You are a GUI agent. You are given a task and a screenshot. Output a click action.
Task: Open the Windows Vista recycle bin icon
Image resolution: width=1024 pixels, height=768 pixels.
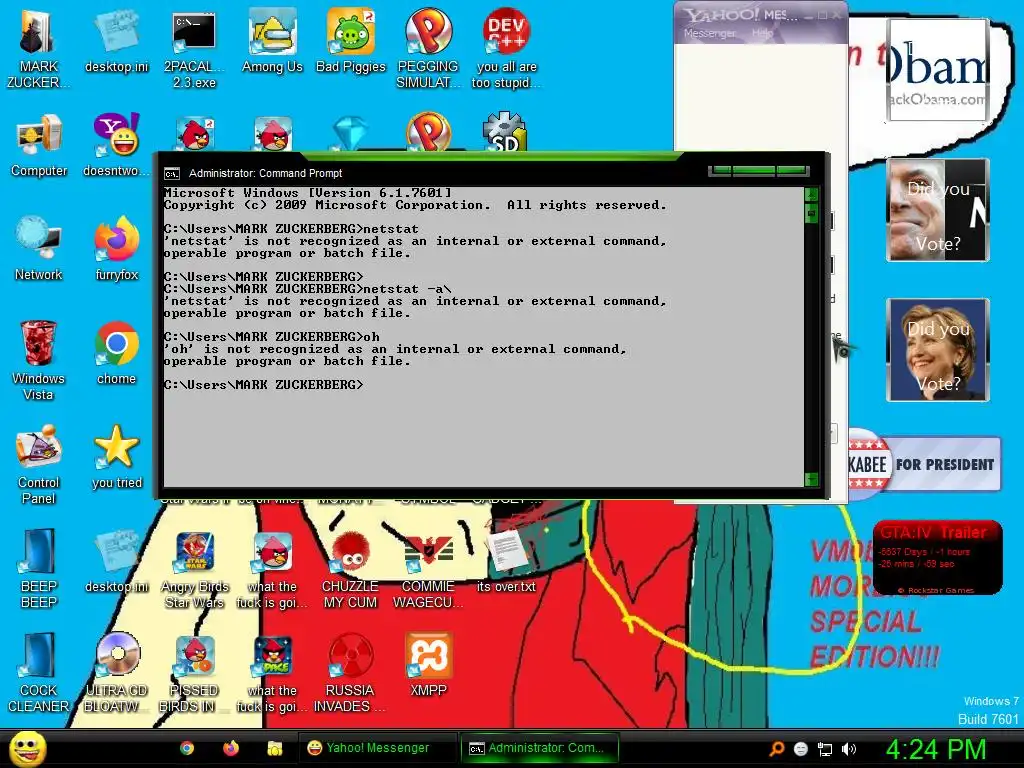(39, 360)
